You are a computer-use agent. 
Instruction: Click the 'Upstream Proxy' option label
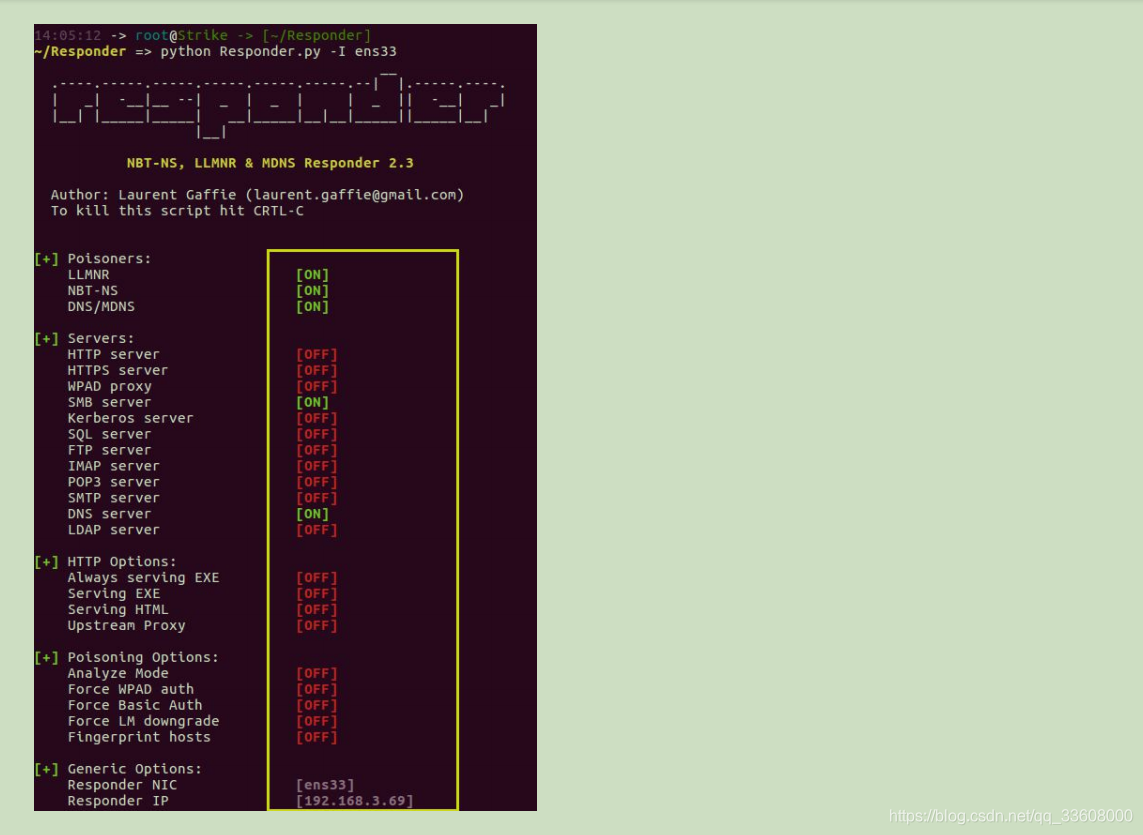point(126,626)
